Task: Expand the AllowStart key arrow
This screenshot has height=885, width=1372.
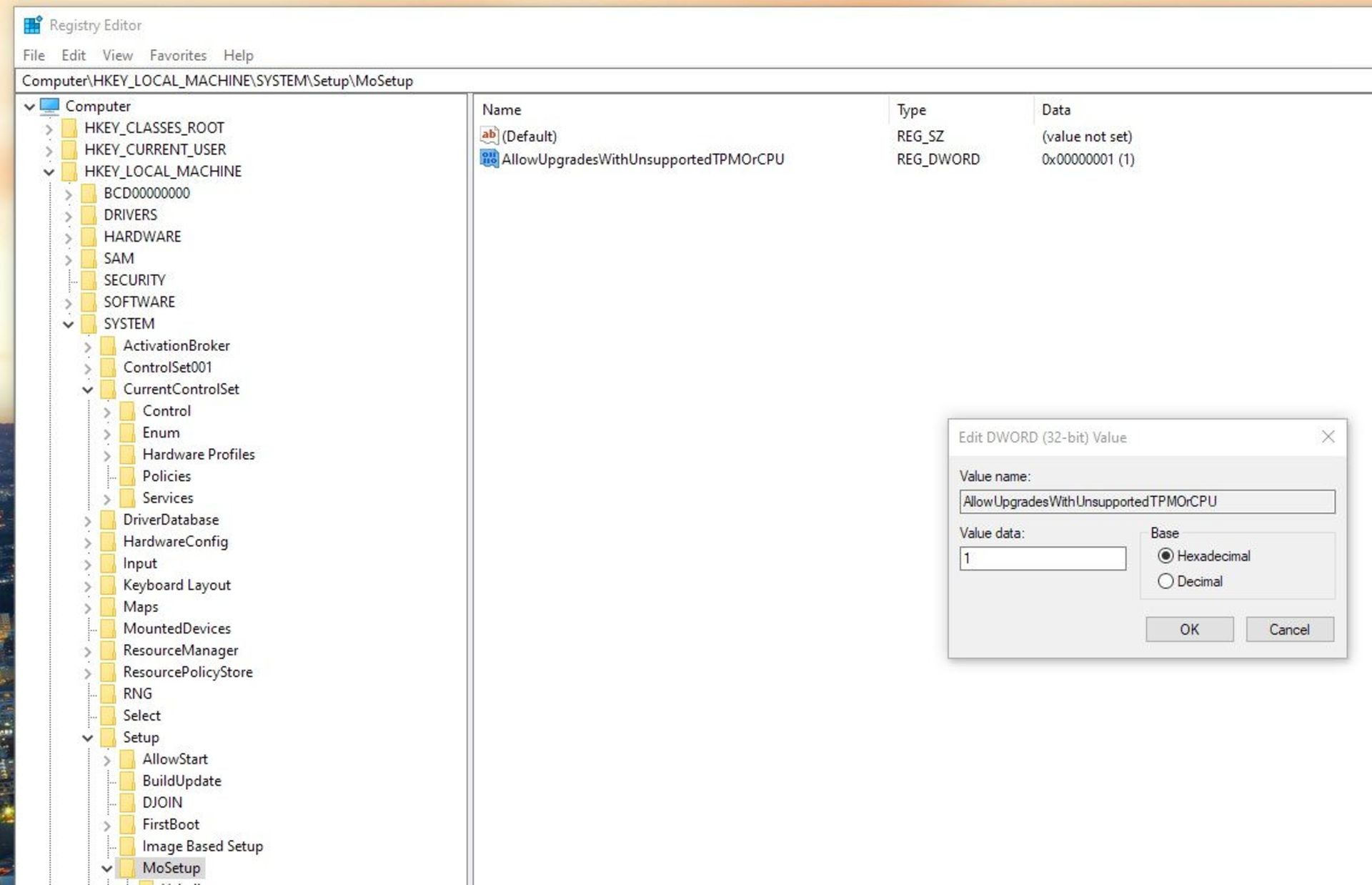Action: tap(107, 761)
